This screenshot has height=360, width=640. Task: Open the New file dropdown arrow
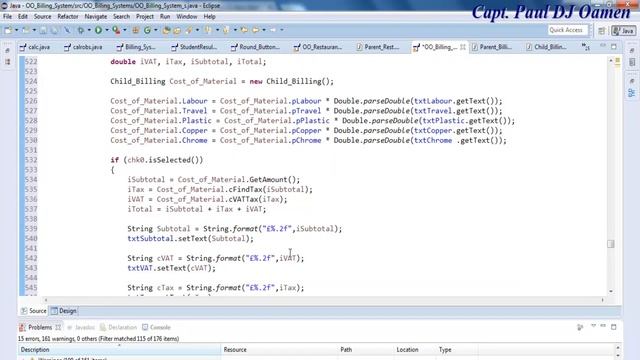tap(17, 30)
